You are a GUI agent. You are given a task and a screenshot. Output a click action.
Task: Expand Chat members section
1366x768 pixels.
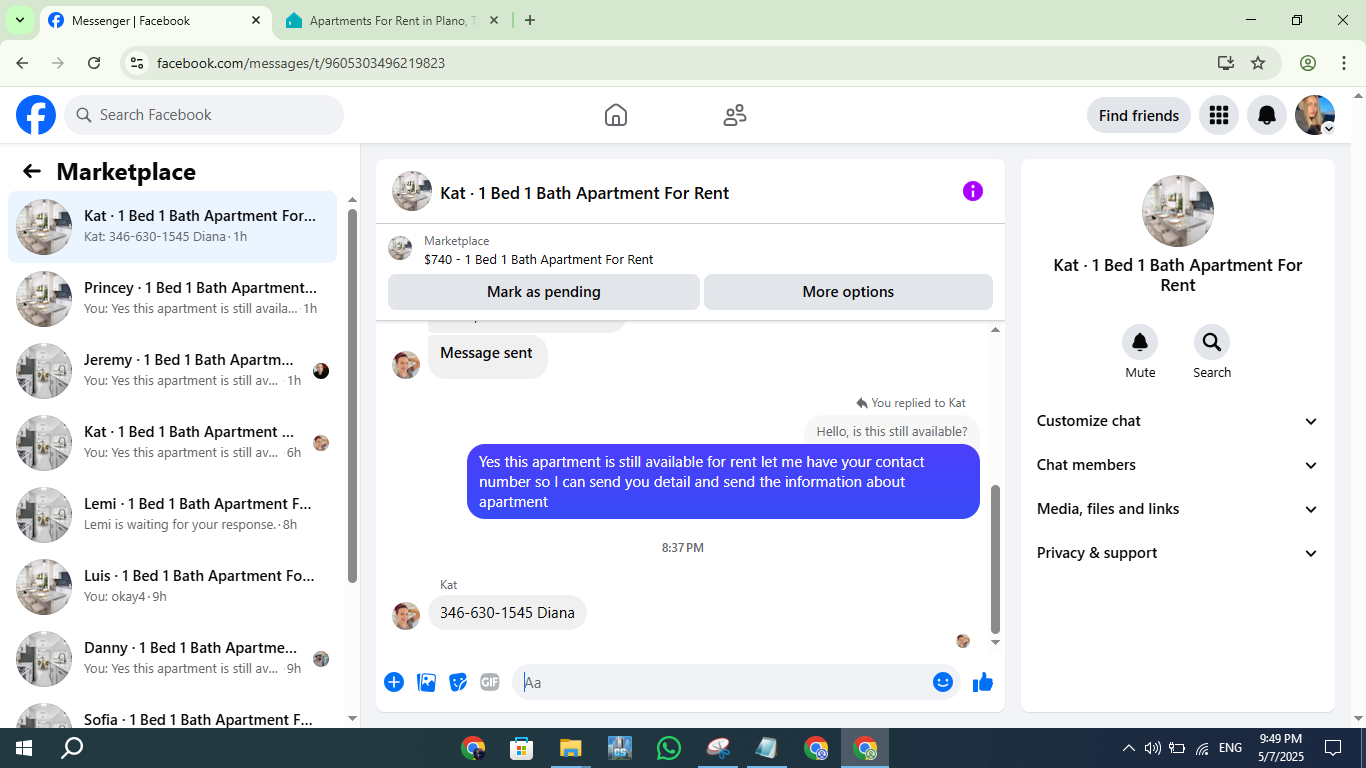tap(1178, 465)
